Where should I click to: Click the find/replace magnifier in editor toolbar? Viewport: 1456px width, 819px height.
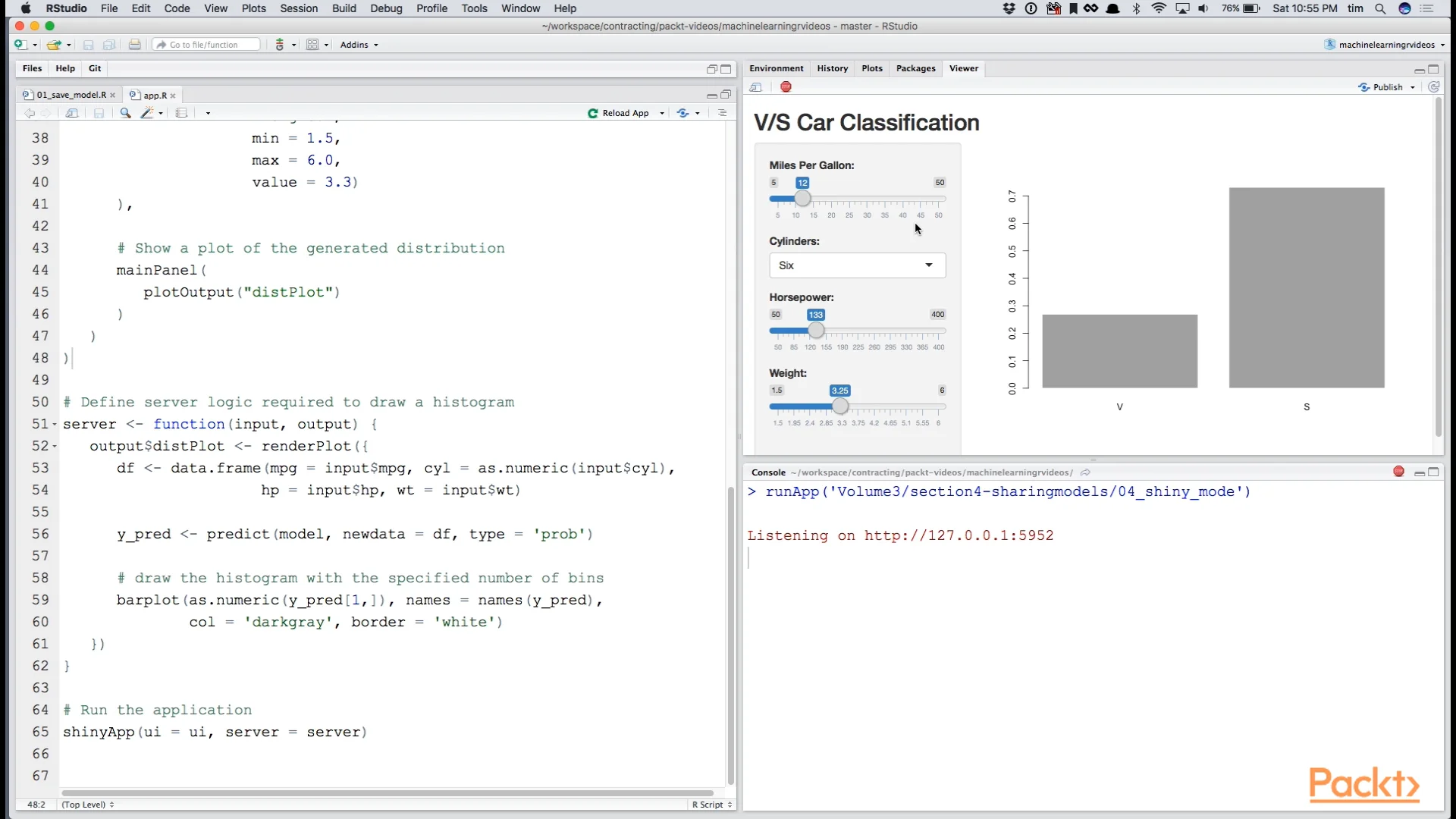[x=125, y=113]
